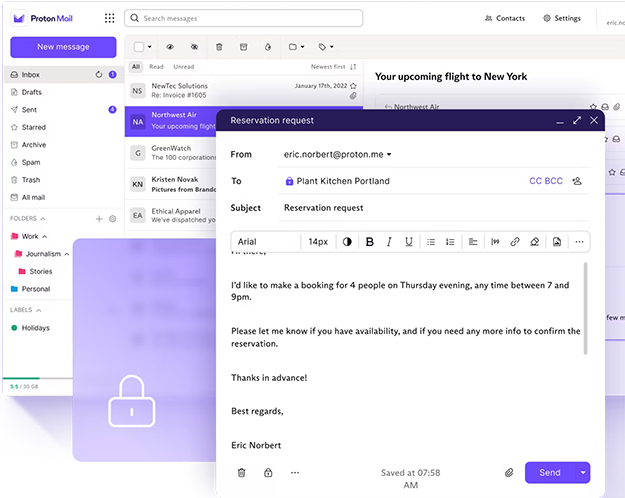Screen dimensions: 625x498
Task: Set message encryption with the lock icon
Action: (268, 473)
